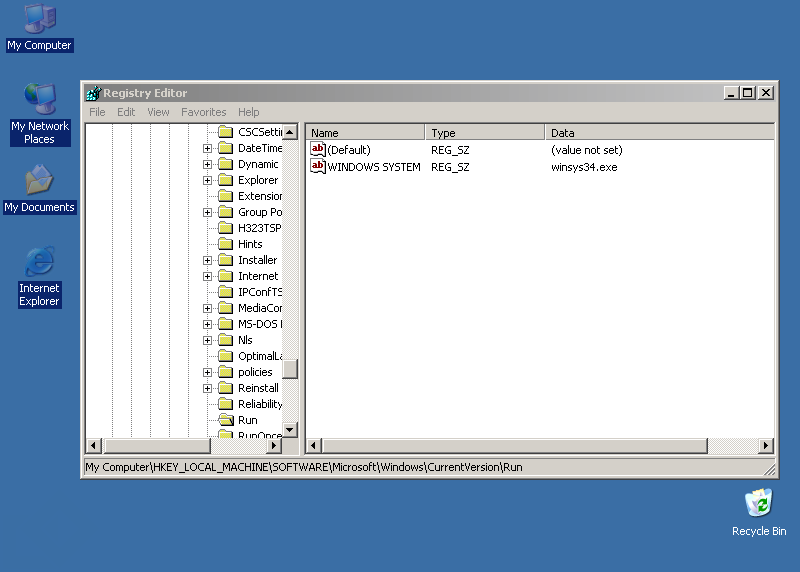Expand the Explorer registry key

tap(207, 180)
